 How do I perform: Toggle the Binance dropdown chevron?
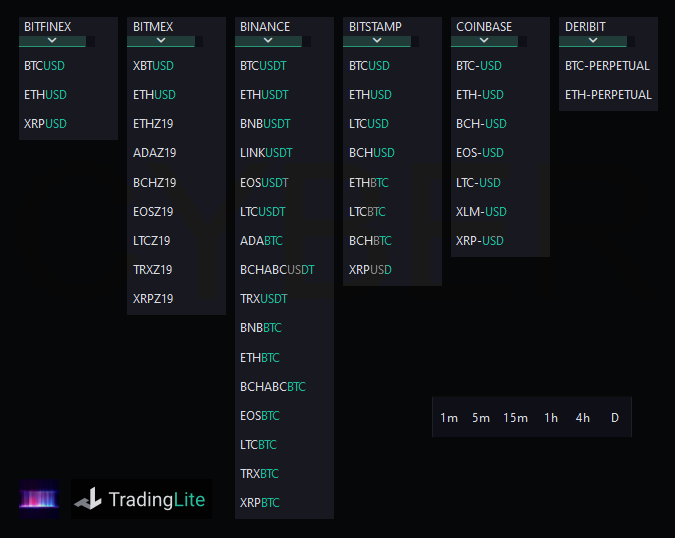click(268, 41)
